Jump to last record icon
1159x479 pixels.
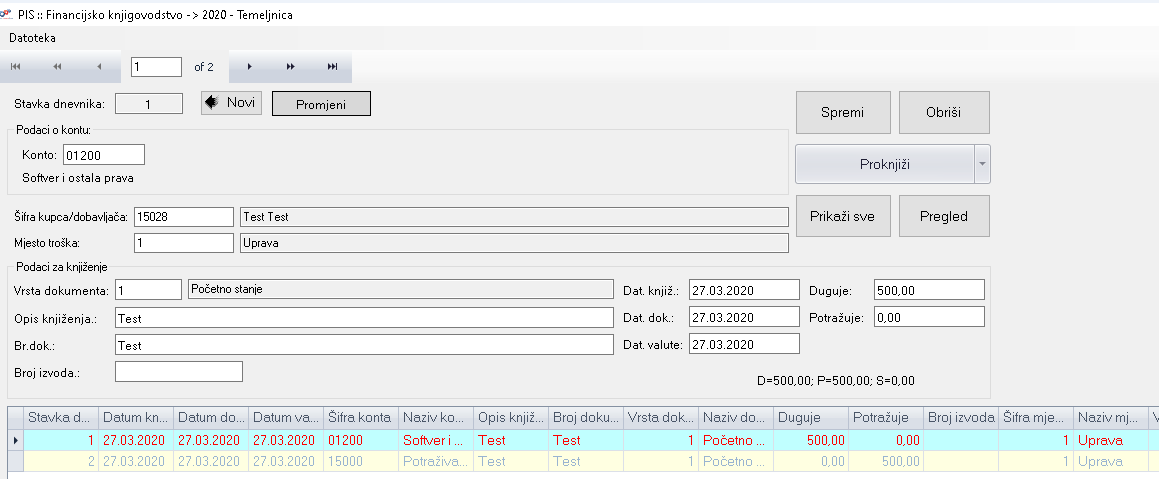332,67
